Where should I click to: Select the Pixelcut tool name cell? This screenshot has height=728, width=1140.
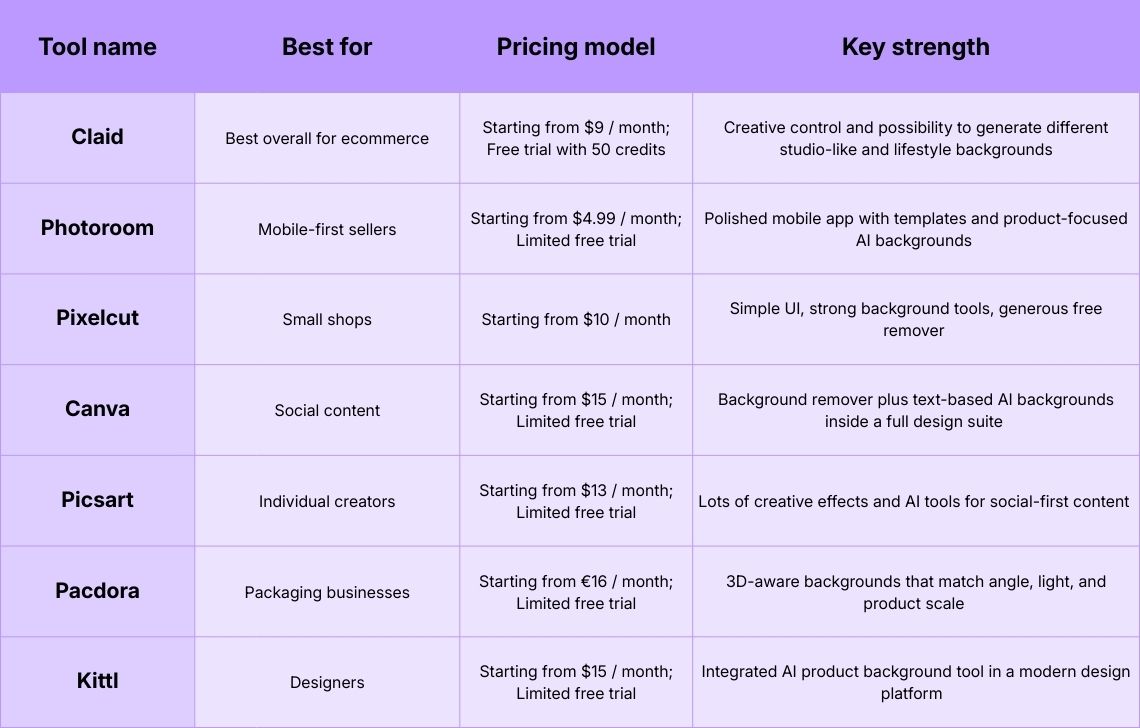(97, 319)
